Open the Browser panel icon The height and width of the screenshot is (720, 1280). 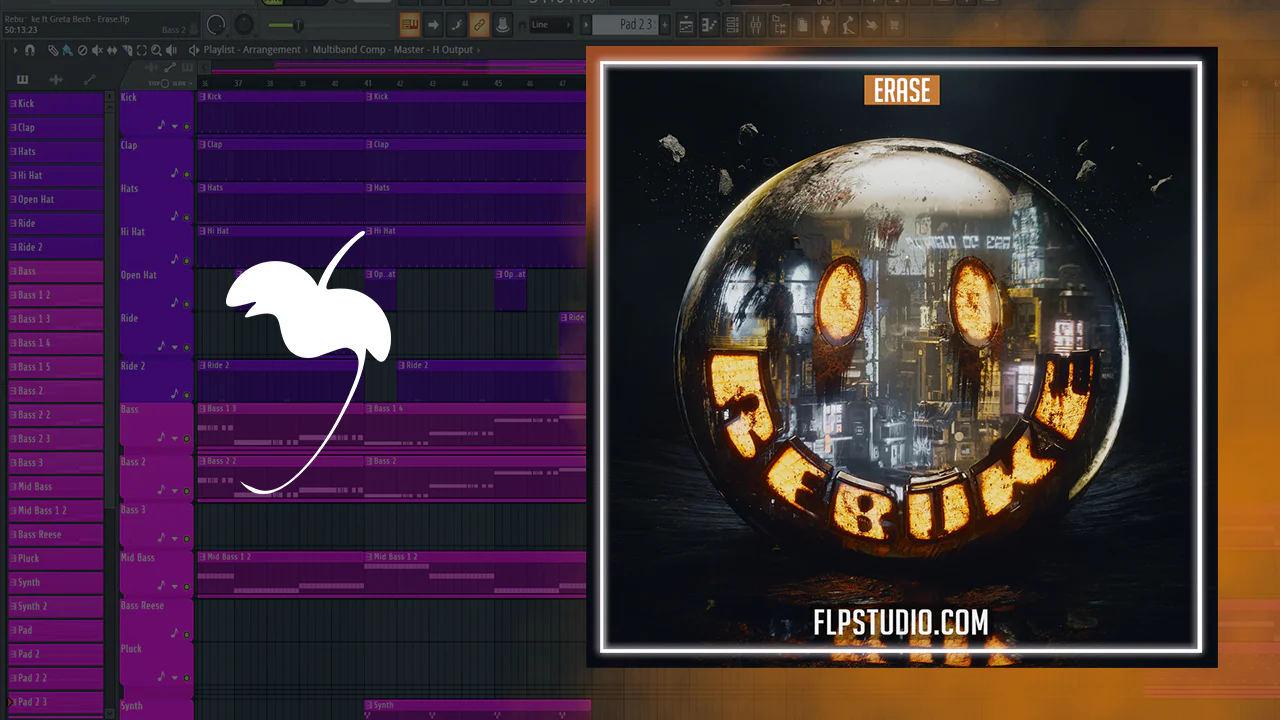tap(778, 24)
